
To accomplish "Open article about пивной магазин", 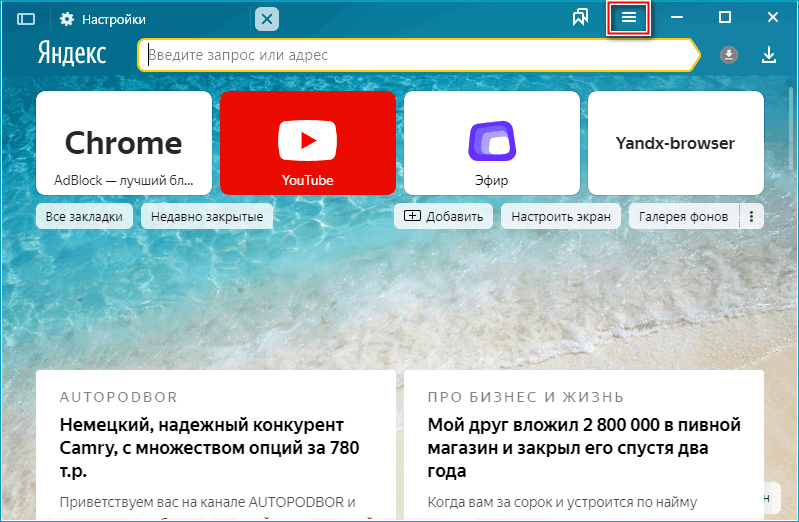I will (584, 448).
